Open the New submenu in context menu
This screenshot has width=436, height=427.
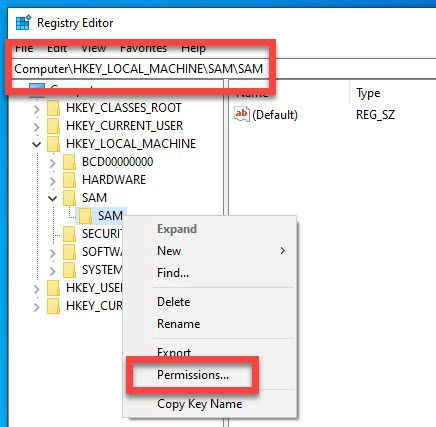(209, 251)
